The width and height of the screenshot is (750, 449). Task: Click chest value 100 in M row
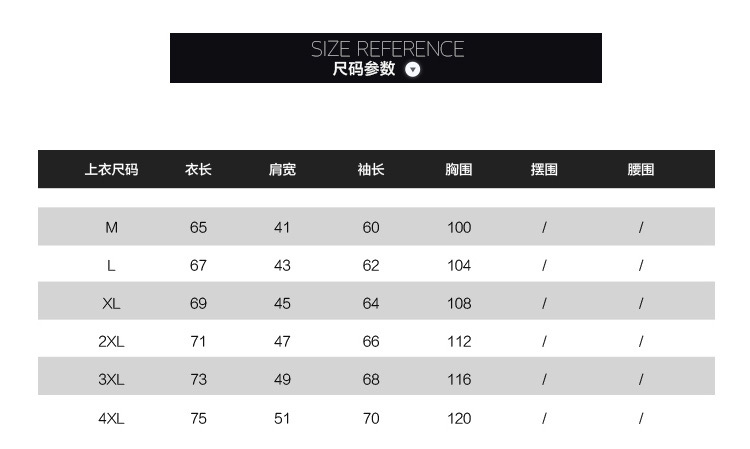click(459, 228)
